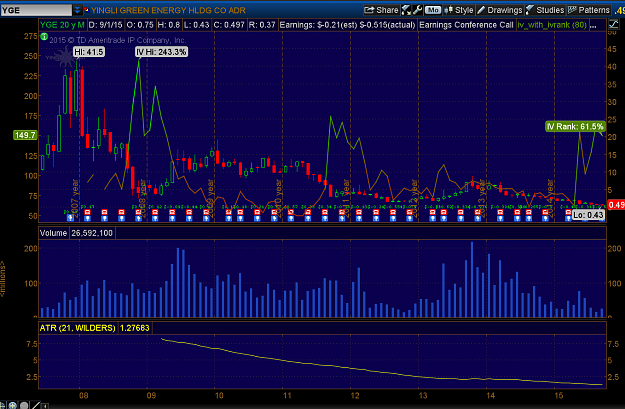Click the gray circle pan icon at bottom
625x409 pixels.
(x=24, y=405)
